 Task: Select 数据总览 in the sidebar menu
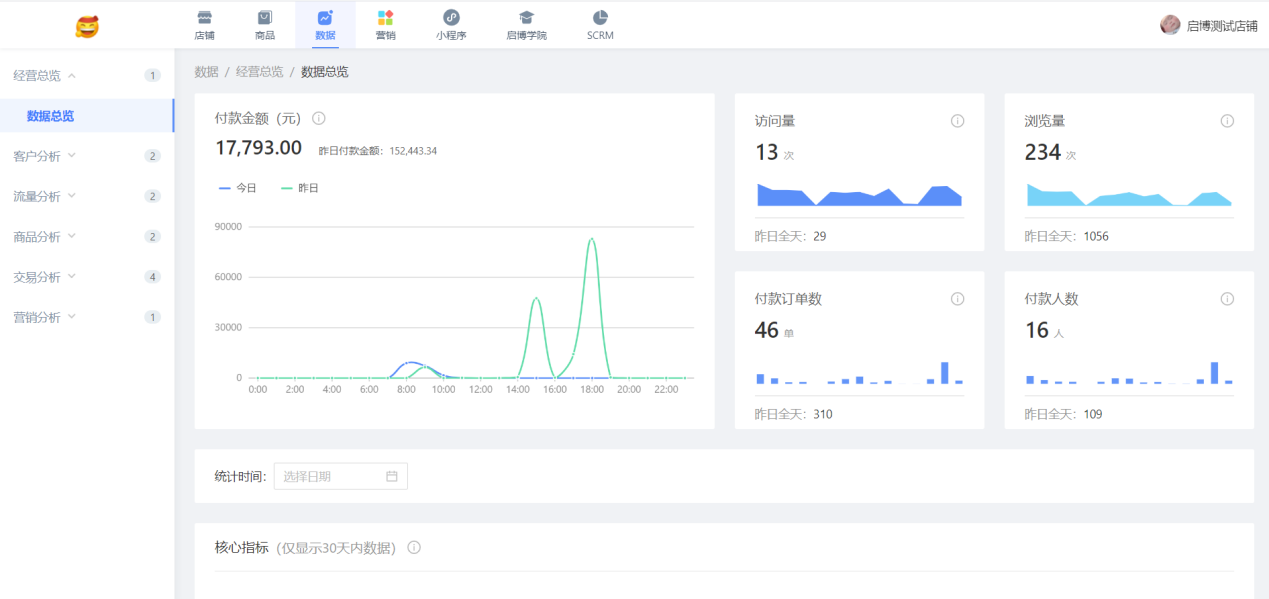pyautogui.click(x=50, y=116)
